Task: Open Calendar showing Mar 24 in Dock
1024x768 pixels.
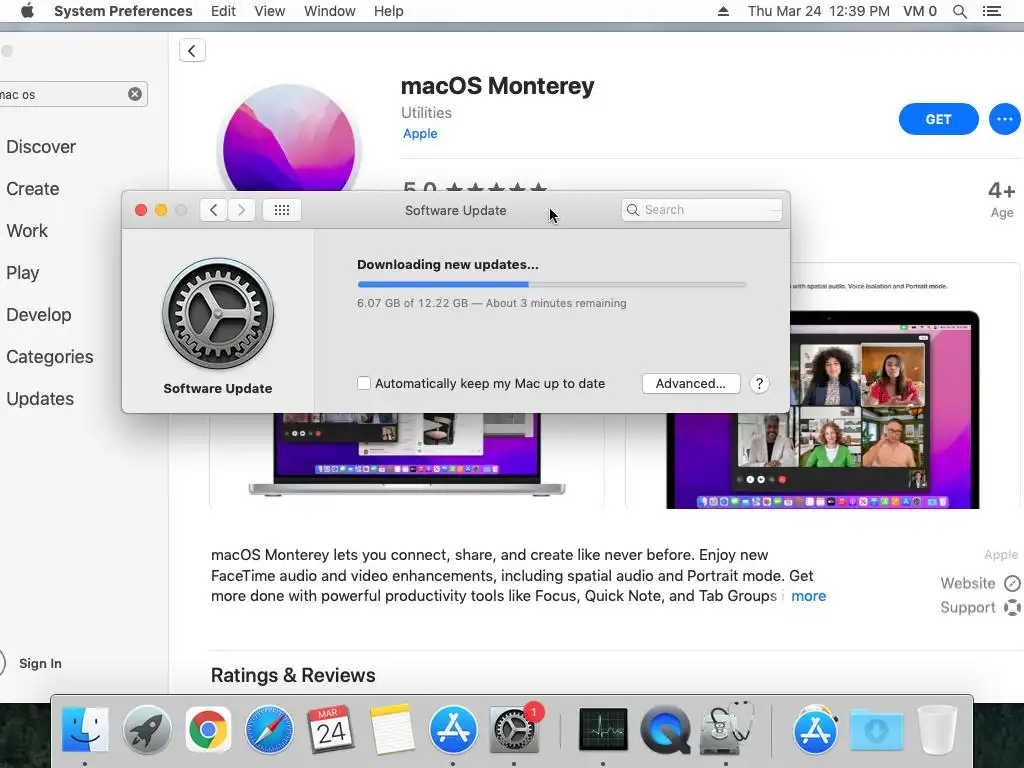Action: click(330, 729)
